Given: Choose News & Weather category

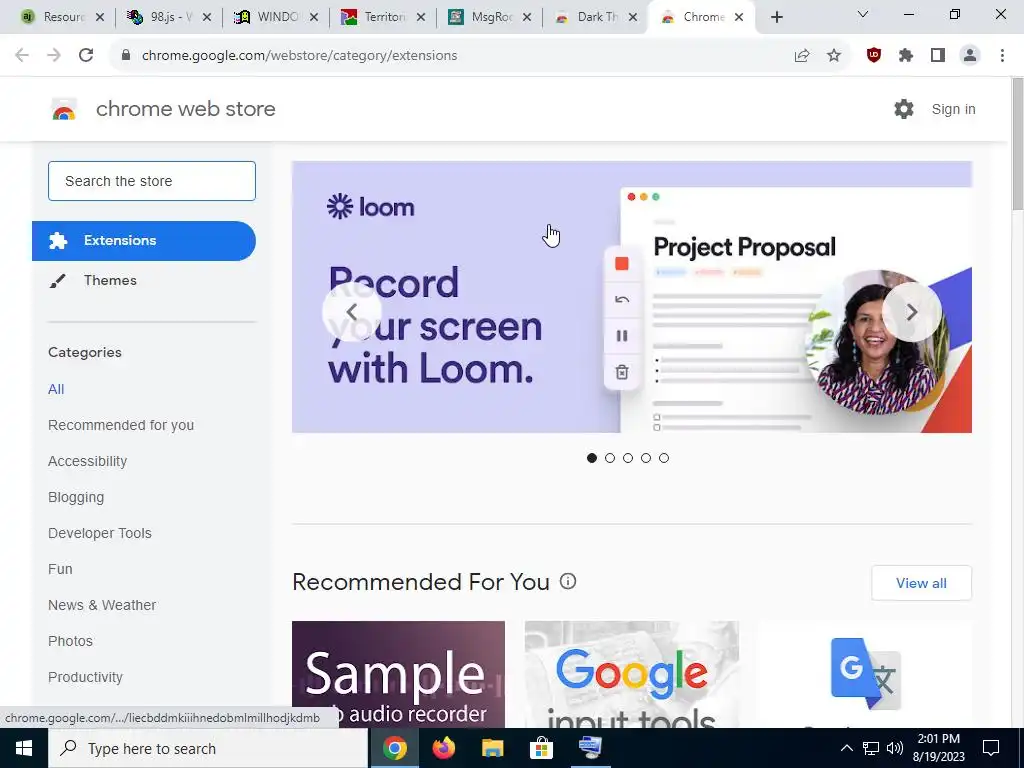Looking at the screenshot, I should 102,605.
